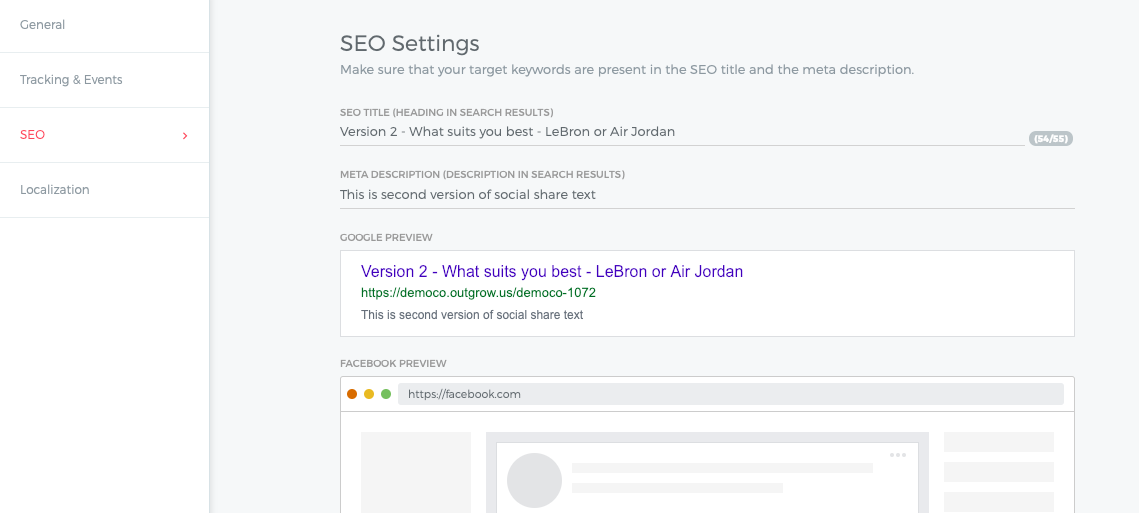Edit the meta description input field
This screenshot has height=513, width=1139.
coord(707,195)
